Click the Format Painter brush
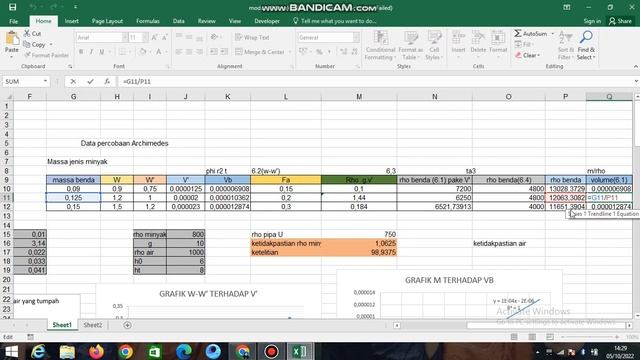This screenshot has width=640, height=360. [46, 55]
